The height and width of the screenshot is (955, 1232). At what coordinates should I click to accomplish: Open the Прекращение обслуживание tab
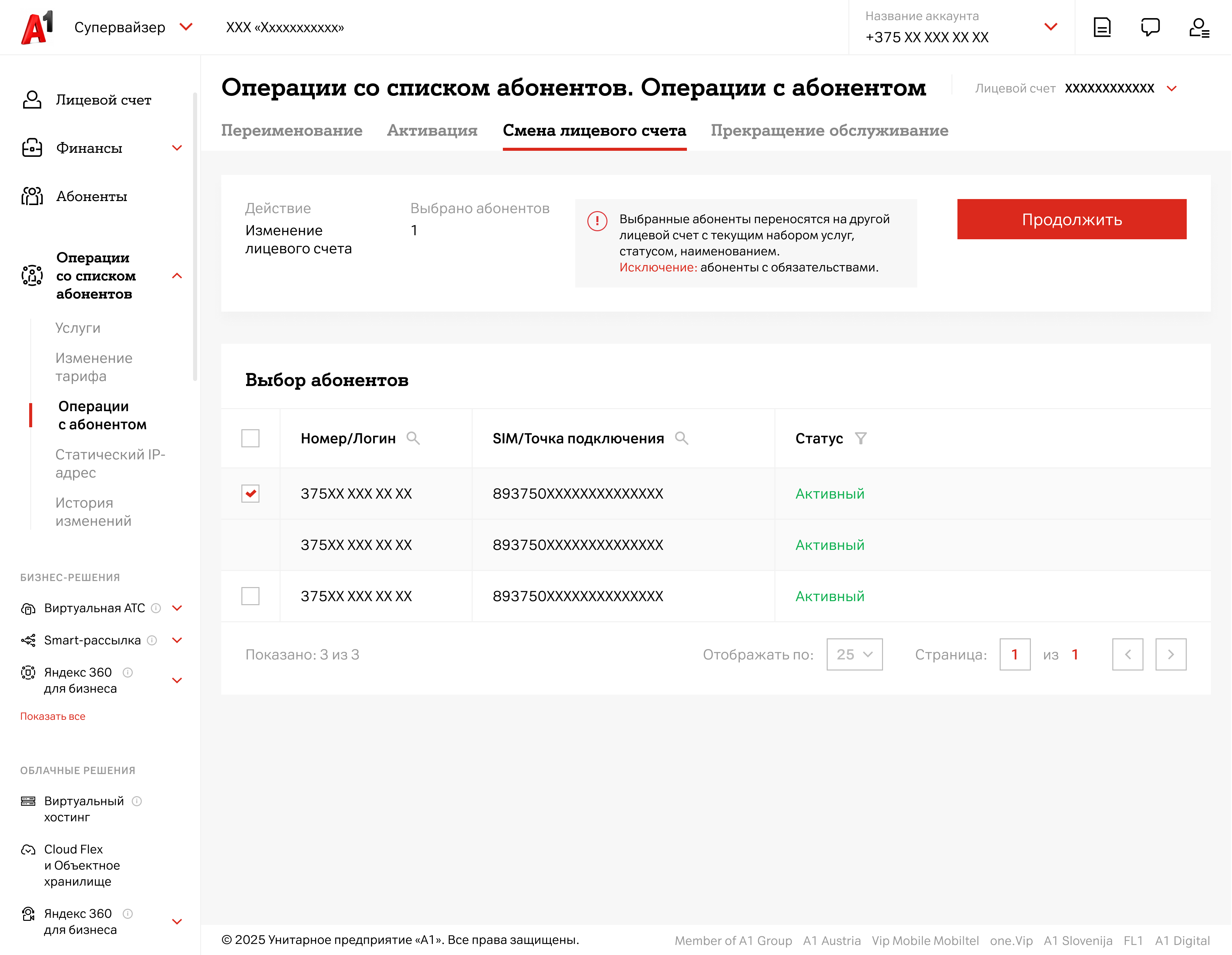(829, 130)
